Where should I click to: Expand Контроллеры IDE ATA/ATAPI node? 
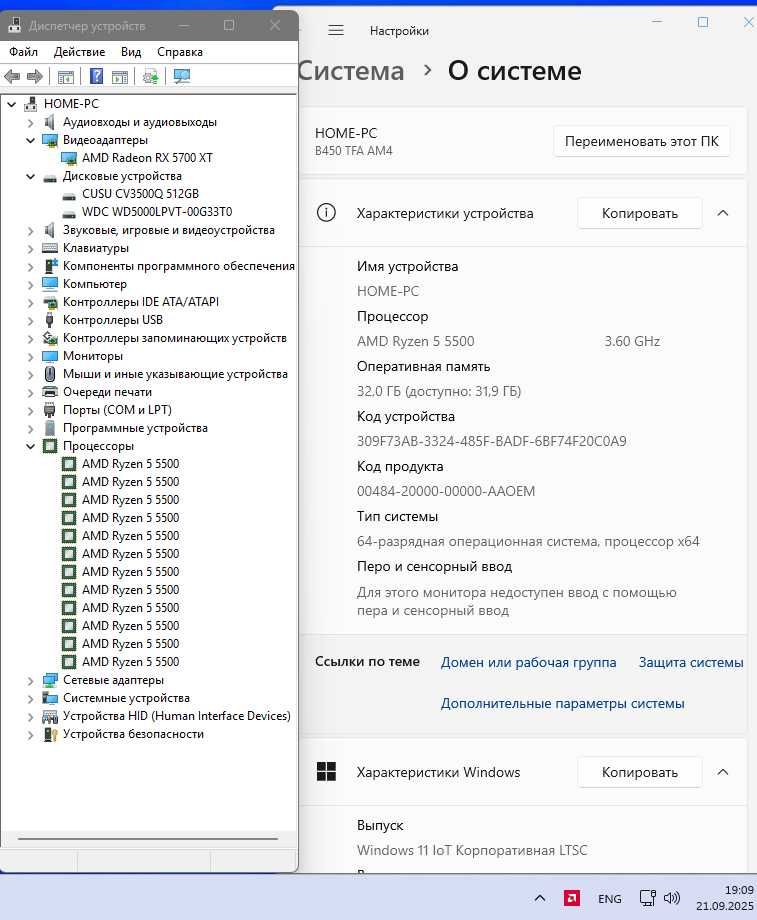pyautogui.click(x=31, y=303)
